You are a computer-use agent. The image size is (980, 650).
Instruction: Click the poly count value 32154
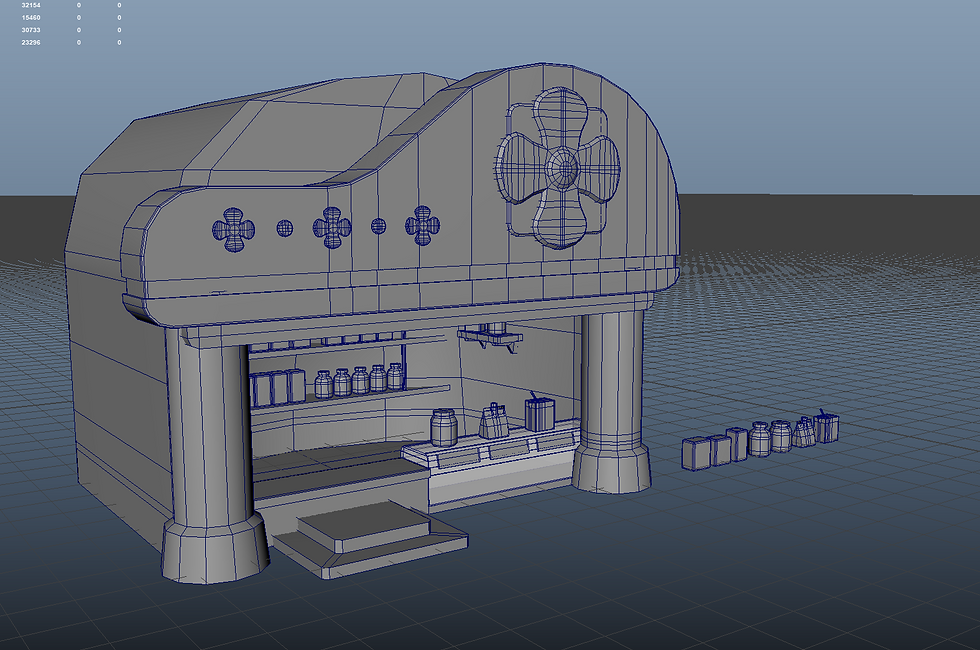click(x=31, y=5)
